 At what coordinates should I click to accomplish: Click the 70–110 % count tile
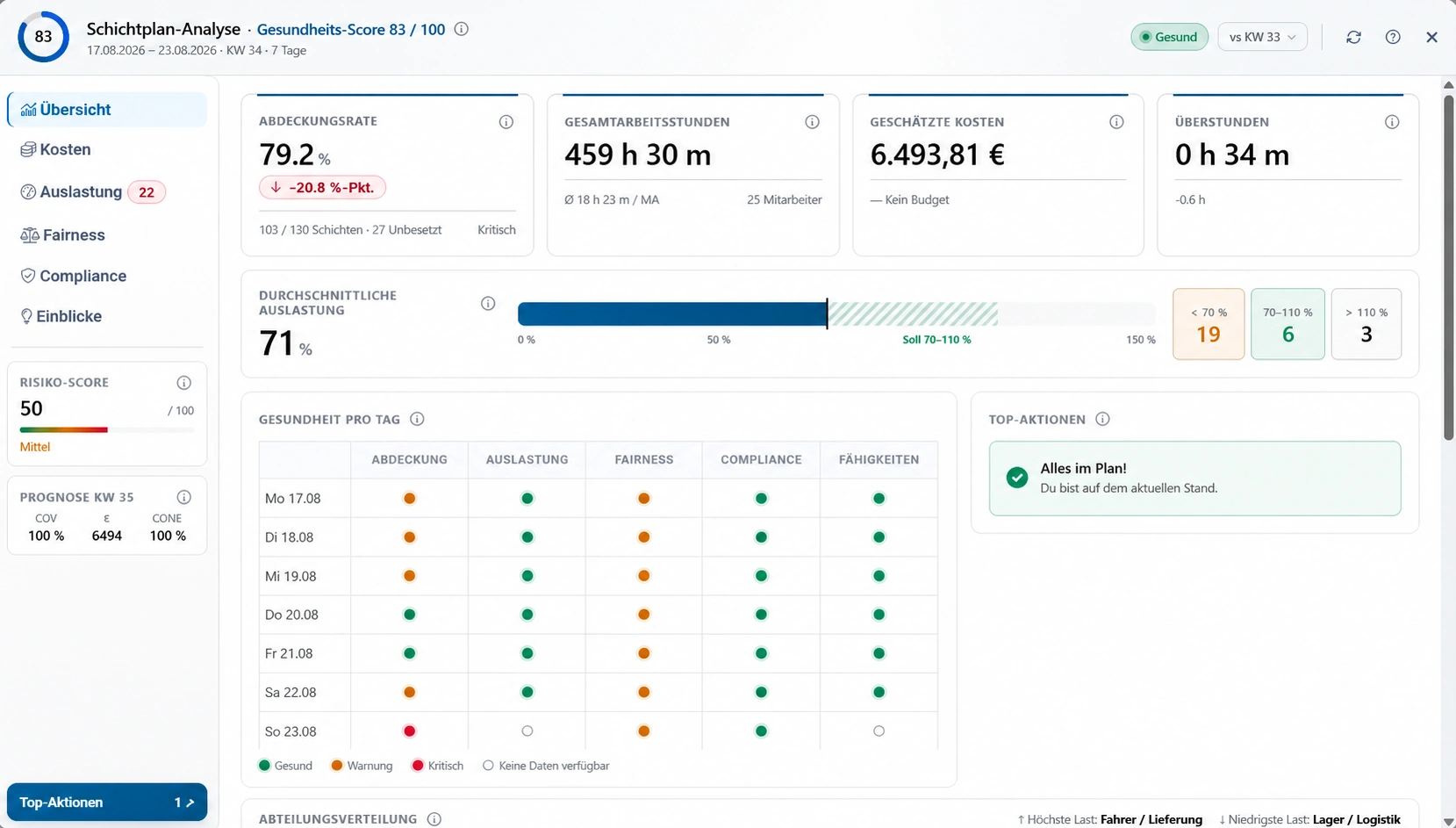pyautogui.click(x=1287, y=324)
